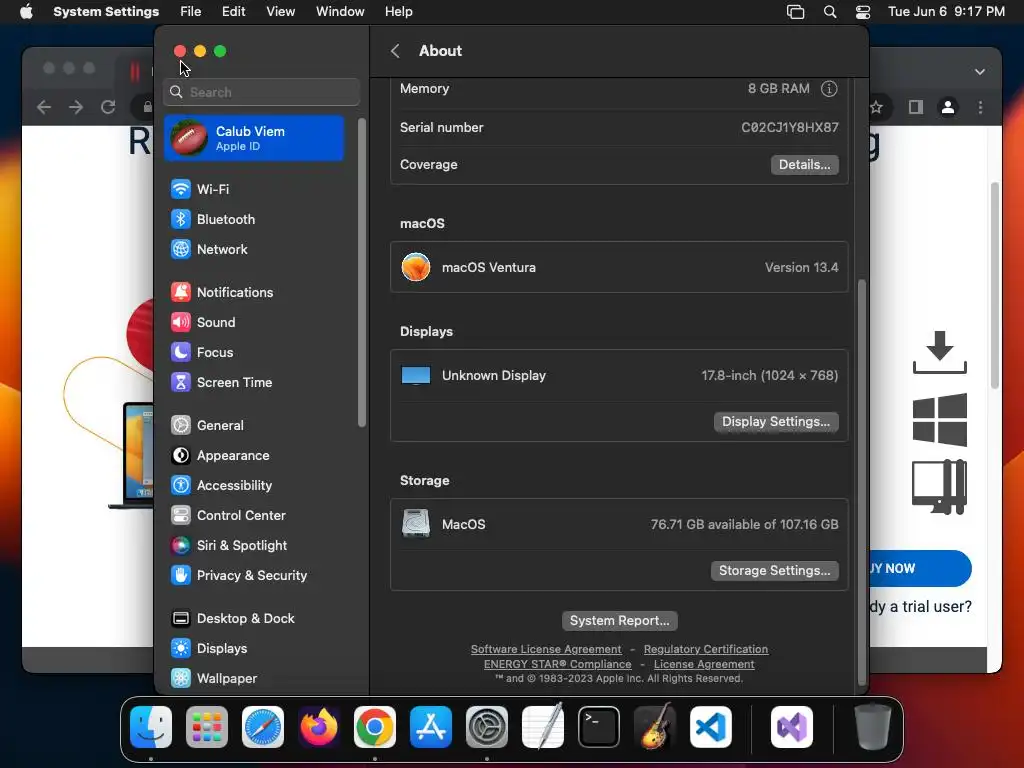Open Storage Settings button
This screenshot has width=1024, height=768.
pos(775,571)
